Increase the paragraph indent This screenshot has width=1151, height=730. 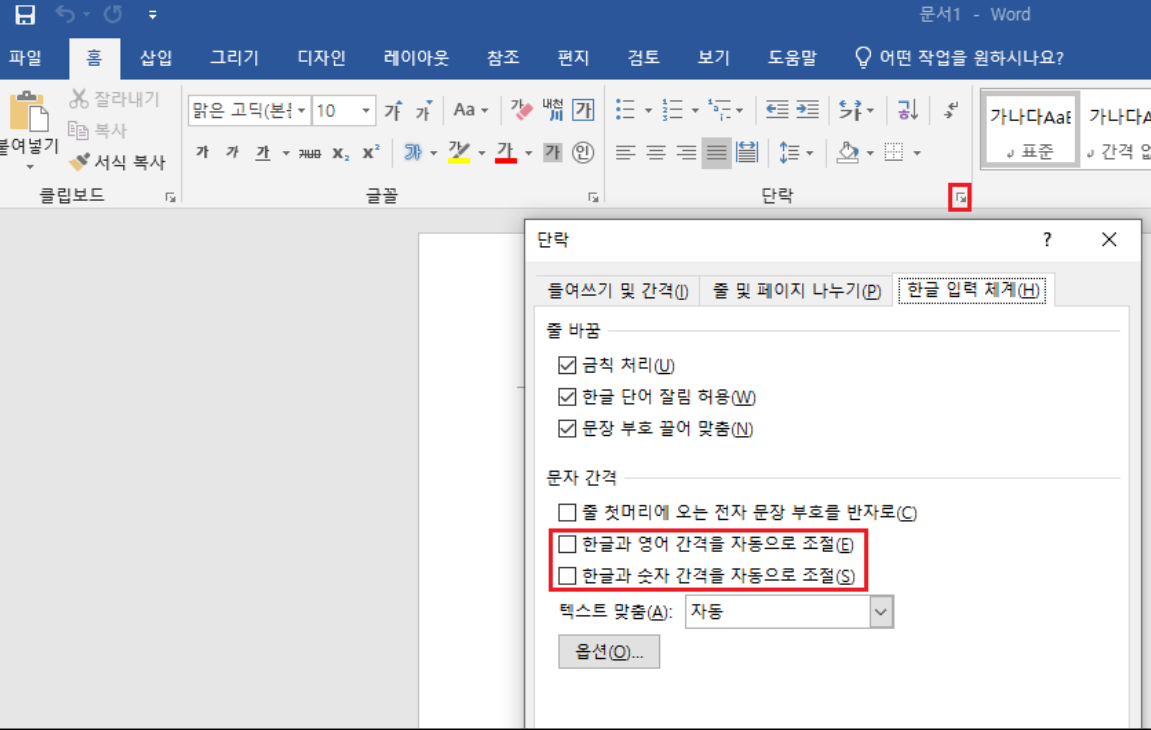tap(807, 110)
